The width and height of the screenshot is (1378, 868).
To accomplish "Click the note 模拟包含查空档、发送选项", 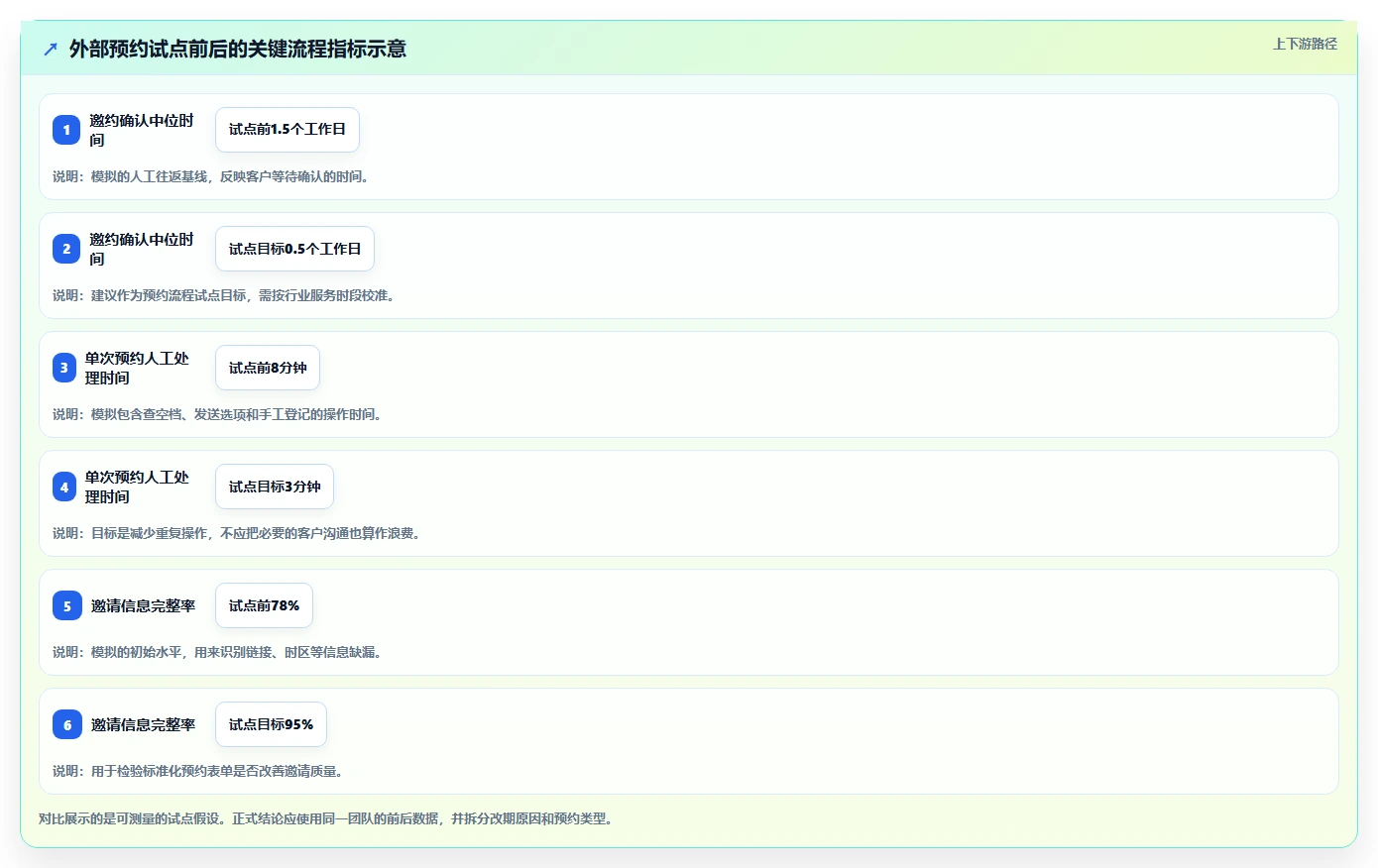I will tap(217, 414).
